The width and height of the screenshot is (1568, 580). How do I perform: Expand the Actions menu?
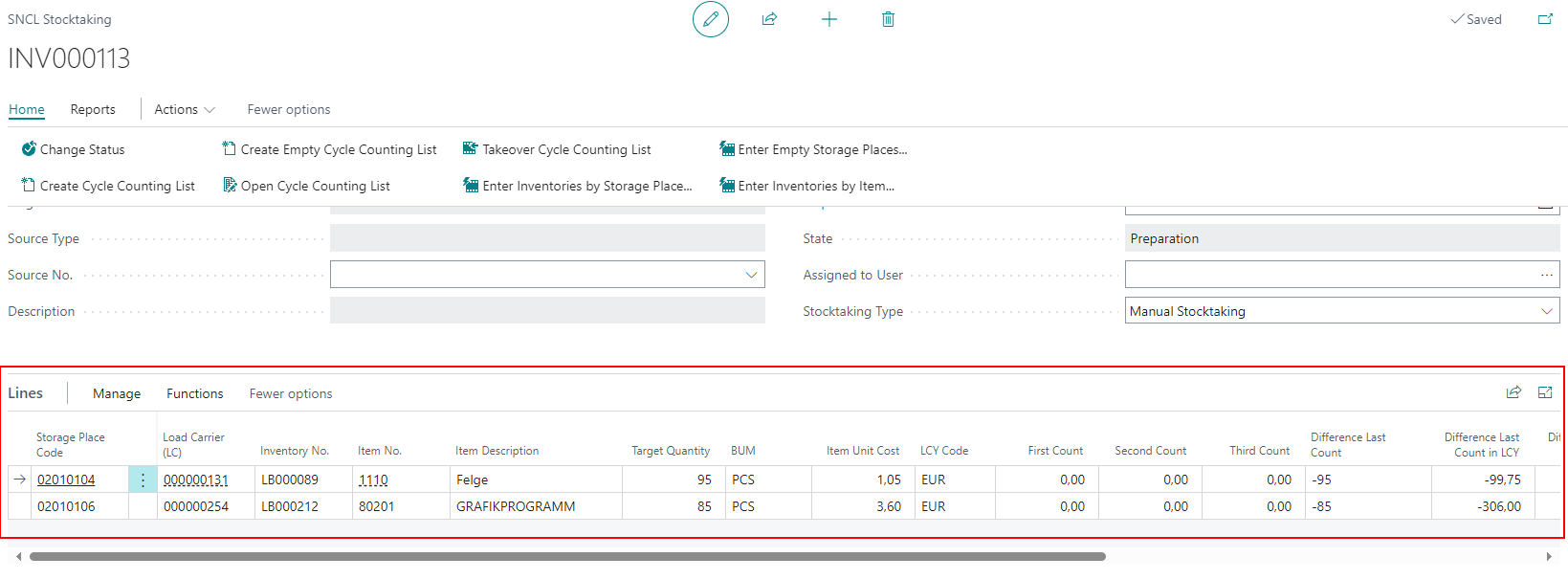(185, 109)
